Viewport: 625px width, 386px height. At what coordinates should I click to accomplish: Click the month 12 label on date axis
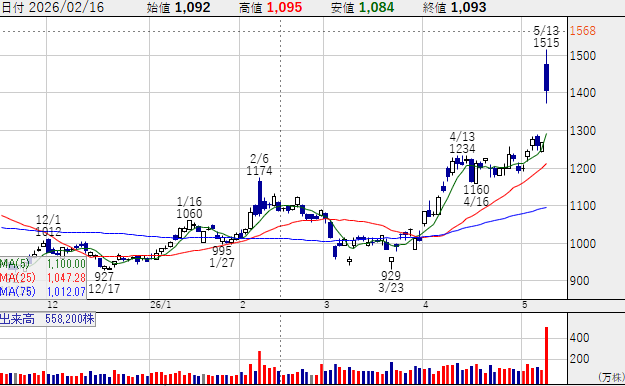52,305
